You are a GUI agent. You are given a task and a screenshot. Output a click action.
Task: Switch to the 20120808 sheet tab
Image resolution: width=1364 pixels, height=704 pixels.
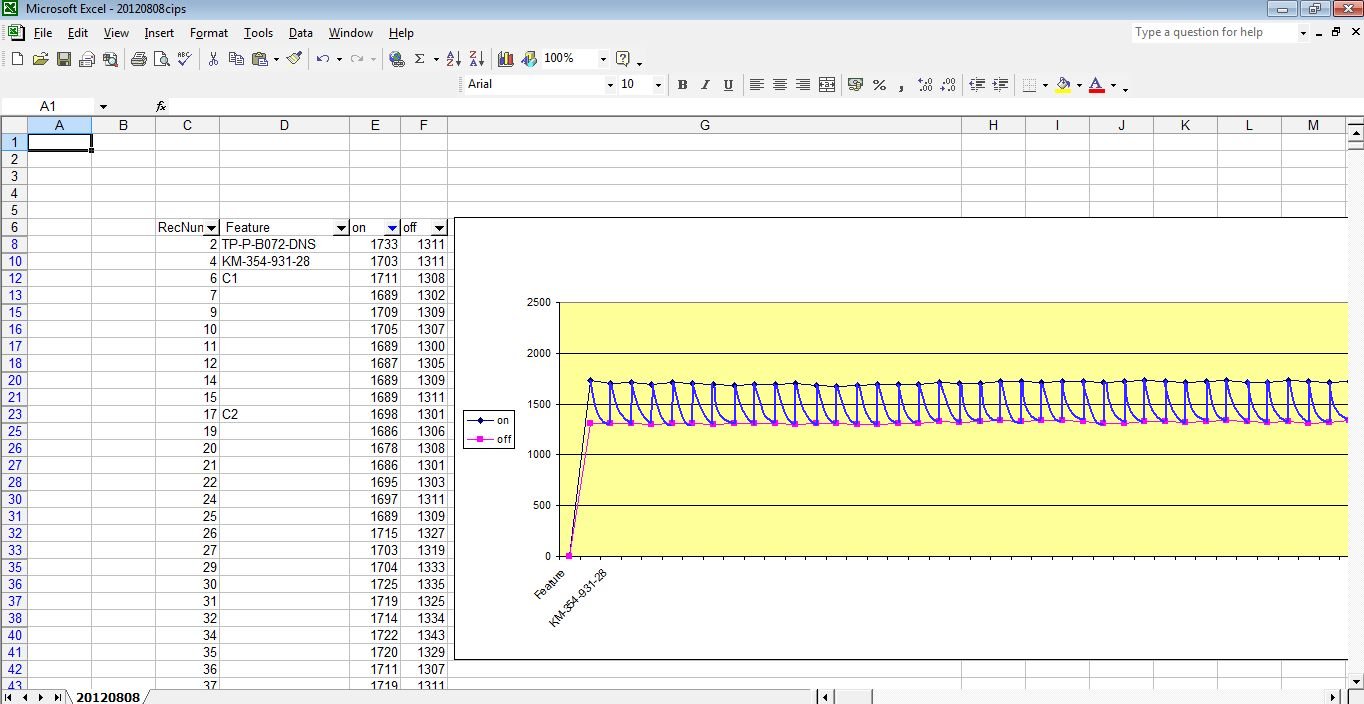pyautogui.click(x=108, y=696)
